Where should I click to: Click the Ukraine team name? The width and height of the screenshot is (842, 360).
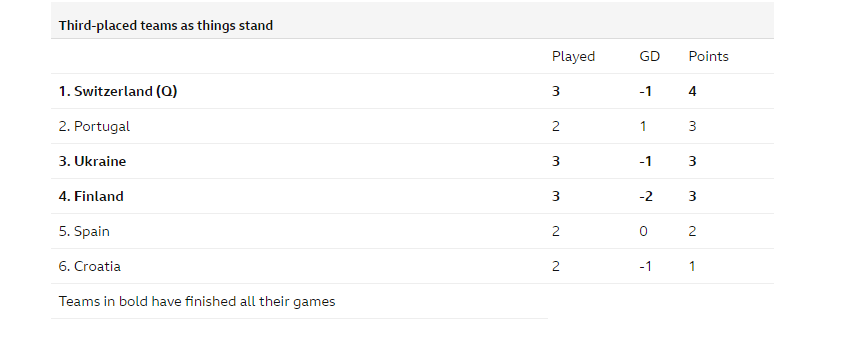[100, 161]
